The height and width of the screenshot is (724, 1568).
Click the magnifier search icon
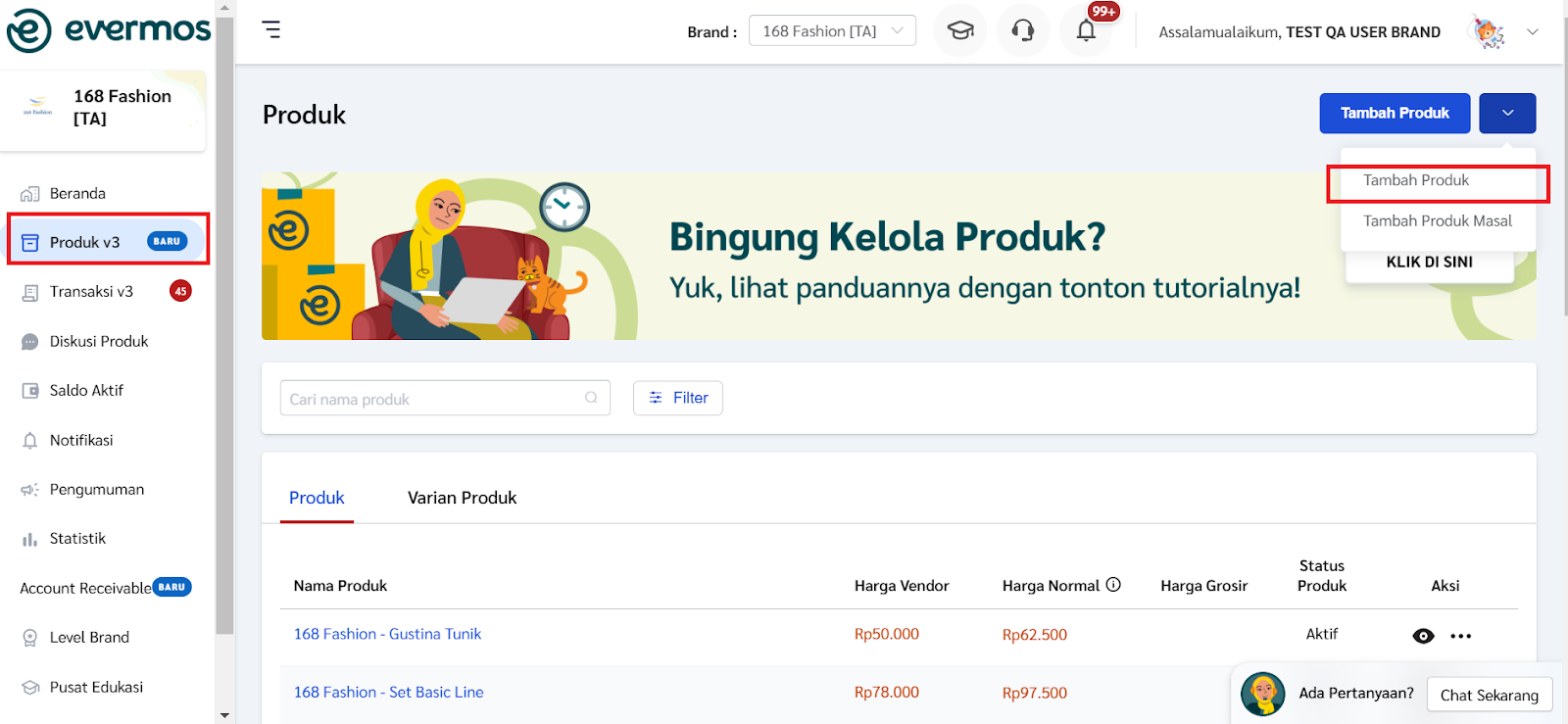pyautogui.click(x=591, y=398)
